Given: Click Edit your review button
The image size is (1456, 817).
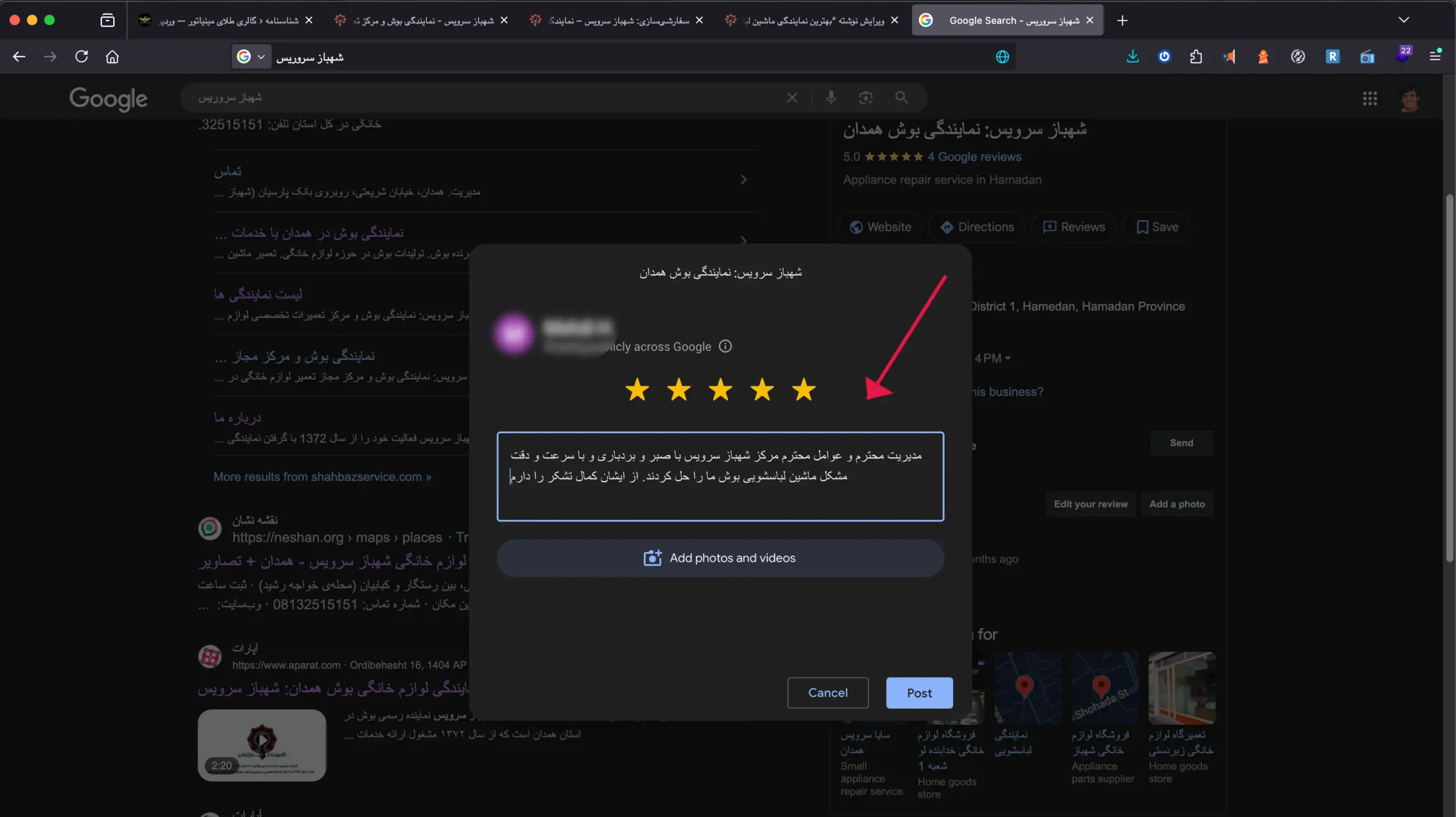Looking at the screenshot, I should pyautogui.click(x=1090, y=504).
